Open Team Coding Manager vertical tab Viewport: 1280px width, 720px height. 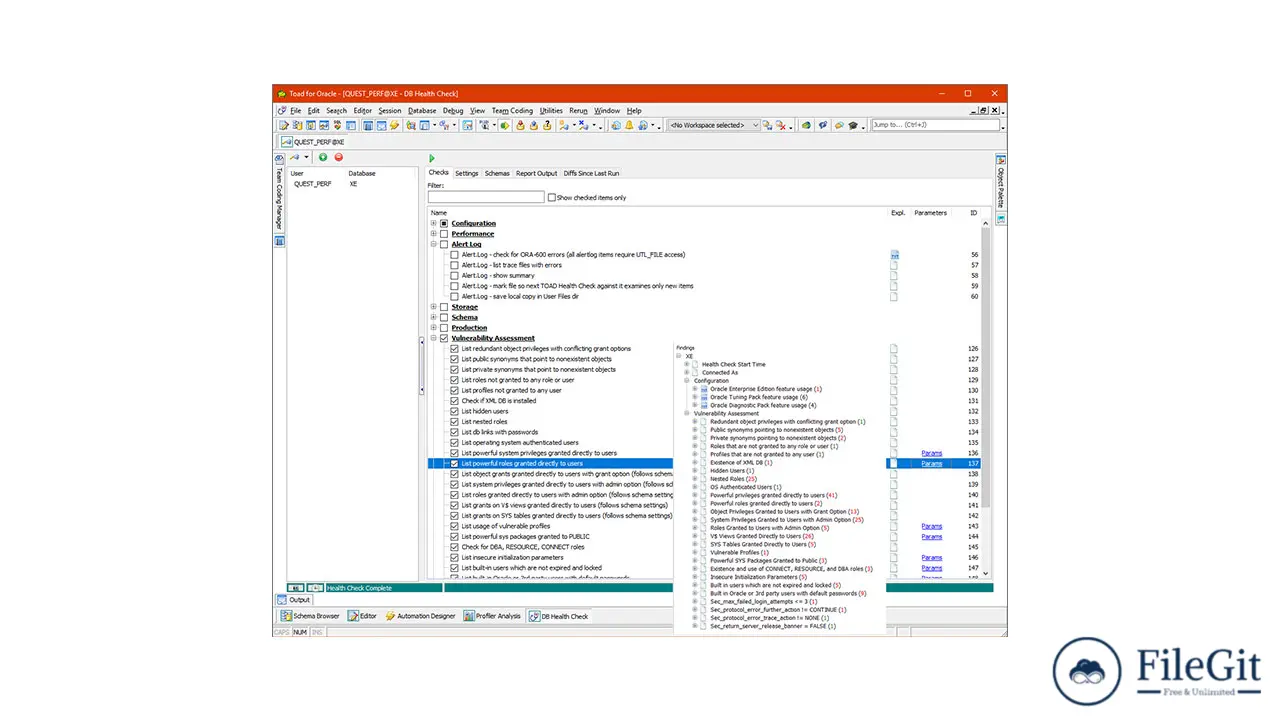click(x=279, y=193)
